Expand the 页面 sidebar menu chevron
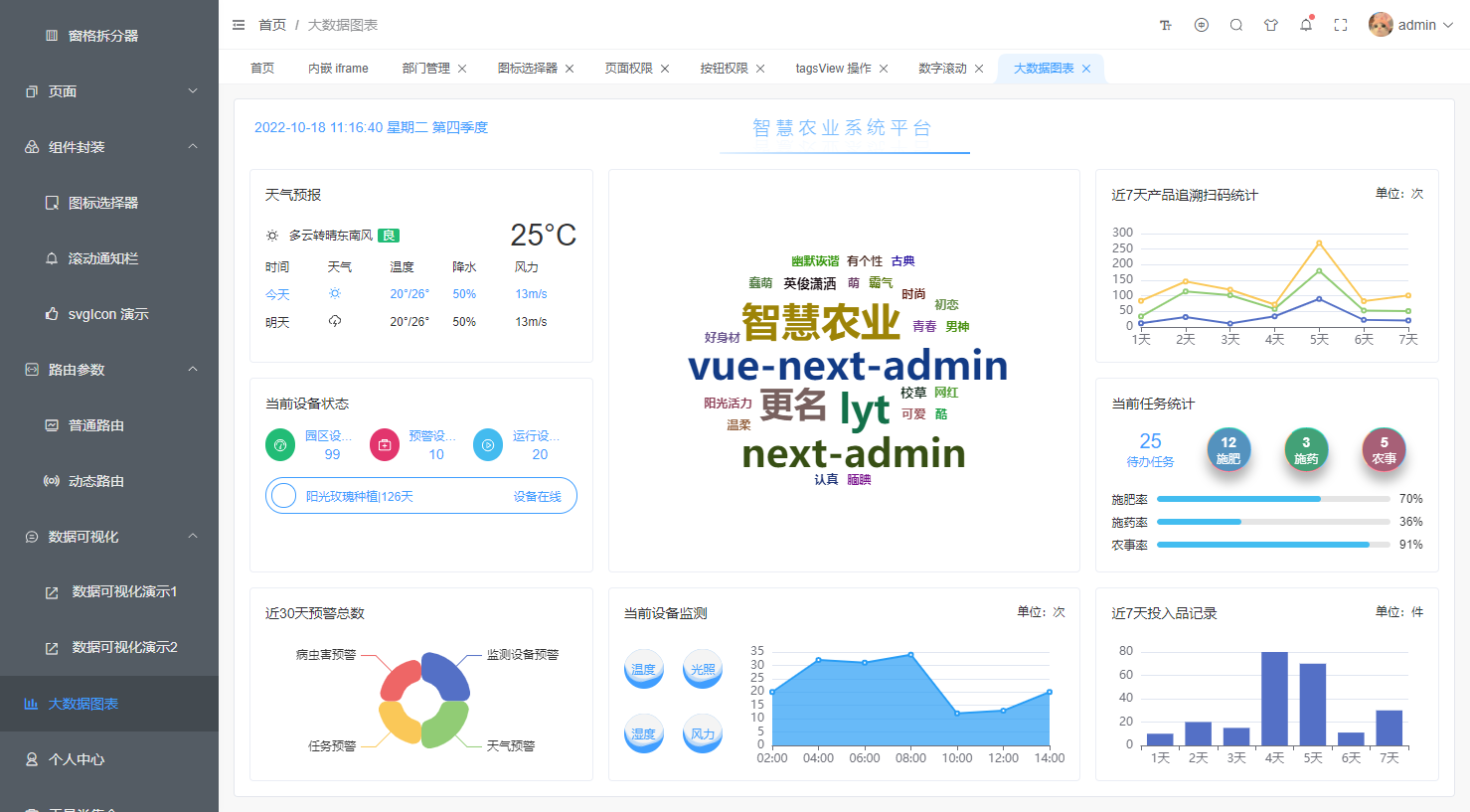This screenshot has width=1470, height=812. pyautogui.click(x=193, y=91)
